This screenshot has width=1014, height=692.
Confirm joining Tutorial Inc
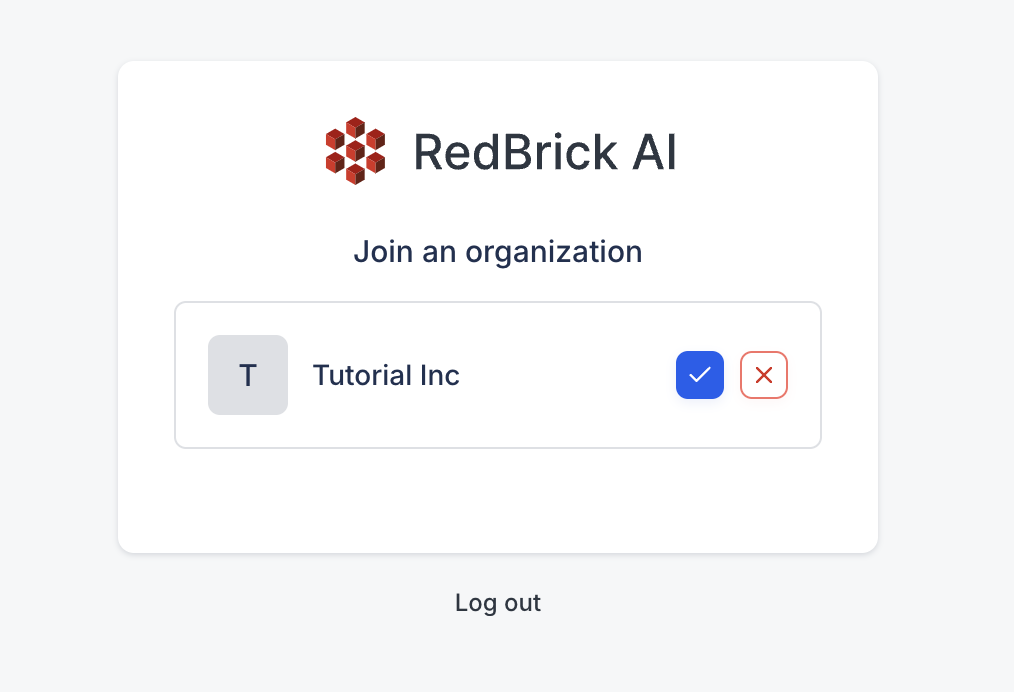coord(700,375)
